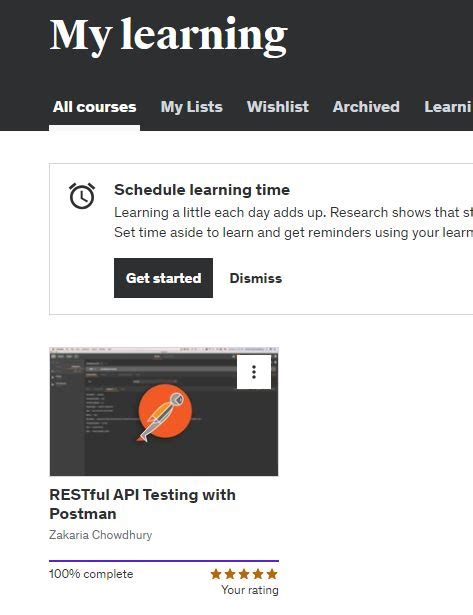Click the fifth rating star
The width and height of the screenshot is (473, 615).
272,574
